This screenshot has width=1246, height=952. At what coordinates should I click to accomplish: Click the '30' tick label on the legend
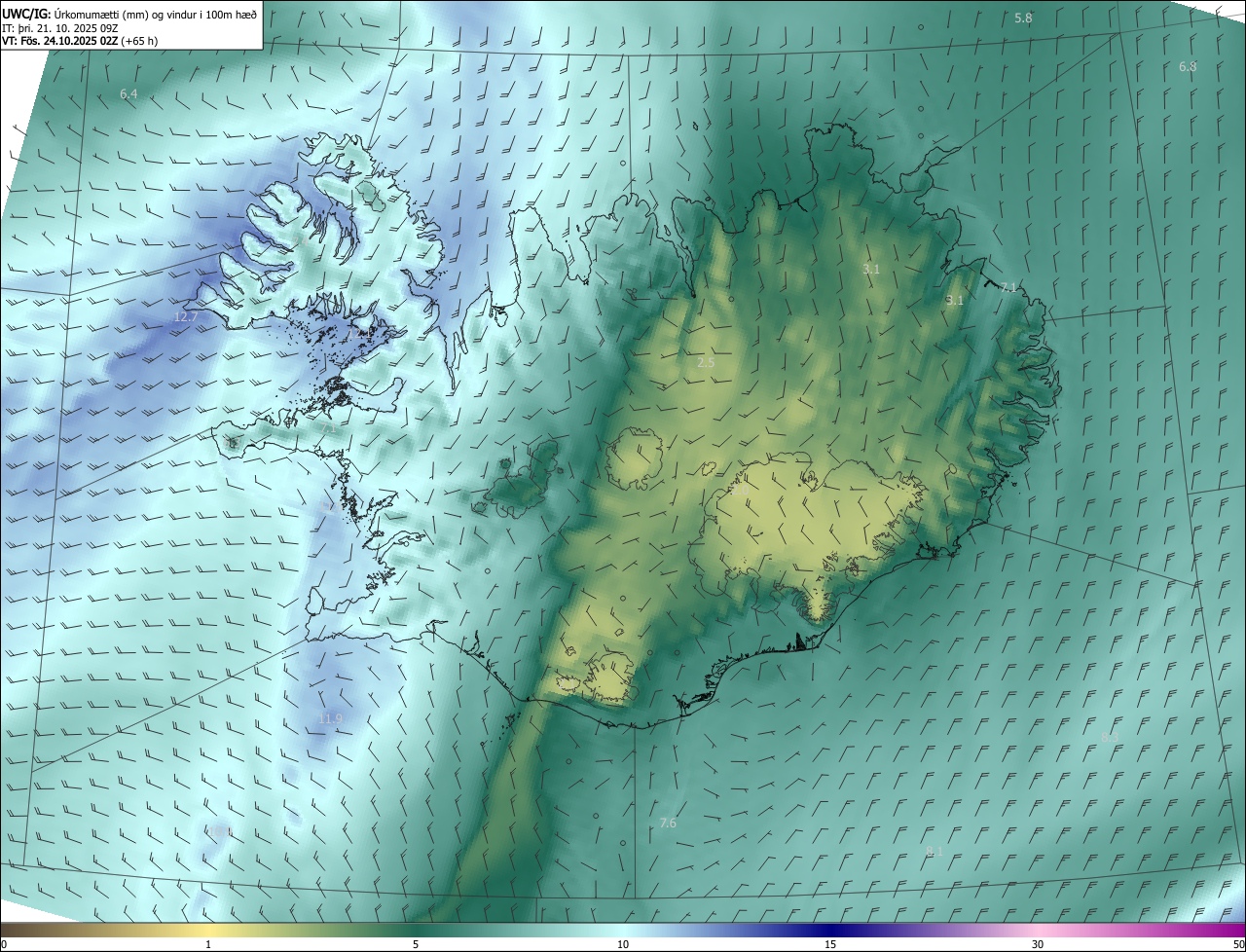(1038, 945)
